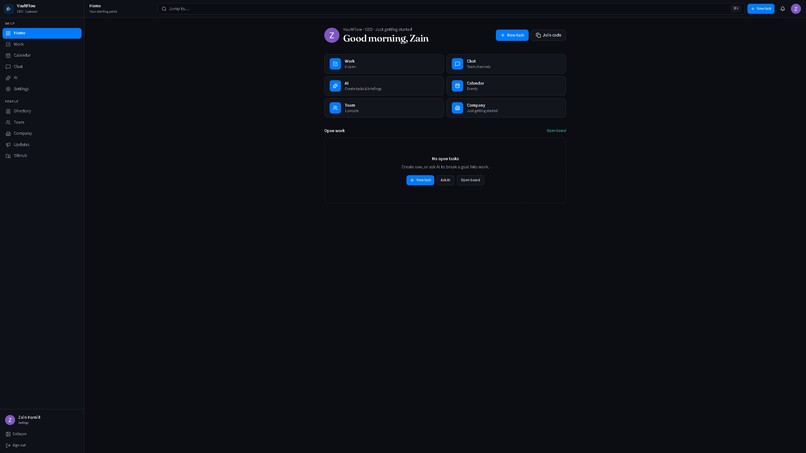Click Open board button under No open tasks
806x453 pixels.
coord(470,180)
